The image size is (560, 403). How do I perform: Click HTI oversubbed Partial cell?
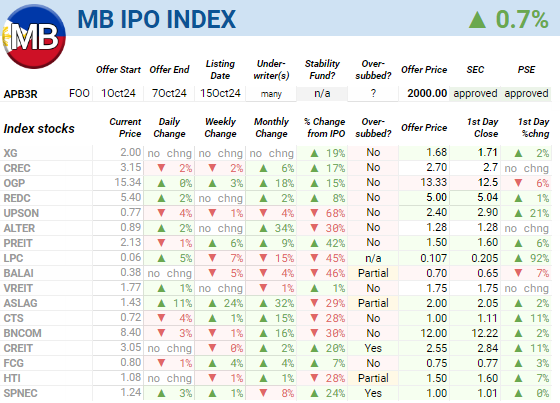point(373,378)
